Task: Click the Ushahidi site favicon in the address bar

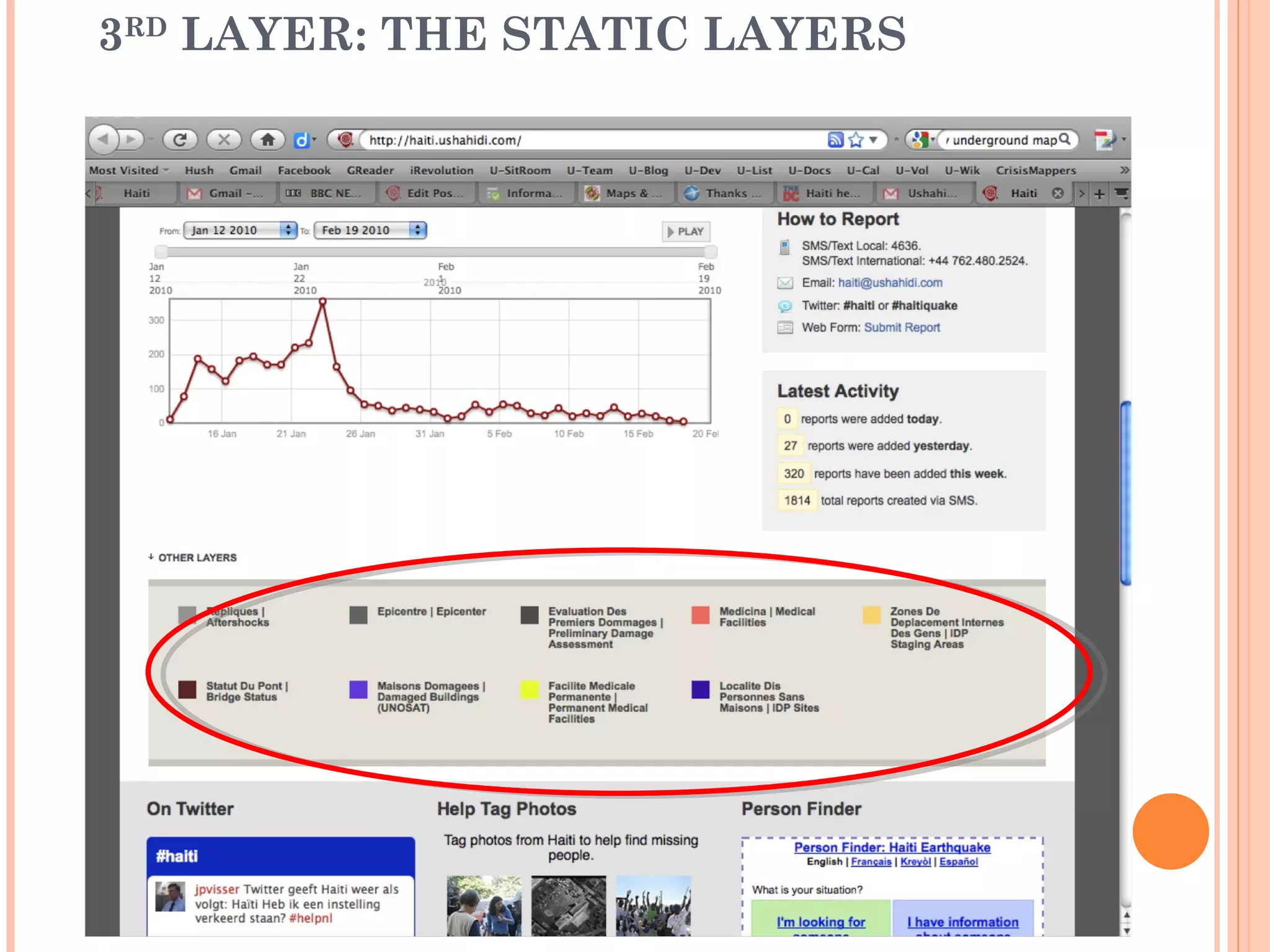Action: (x=345, y=139)
